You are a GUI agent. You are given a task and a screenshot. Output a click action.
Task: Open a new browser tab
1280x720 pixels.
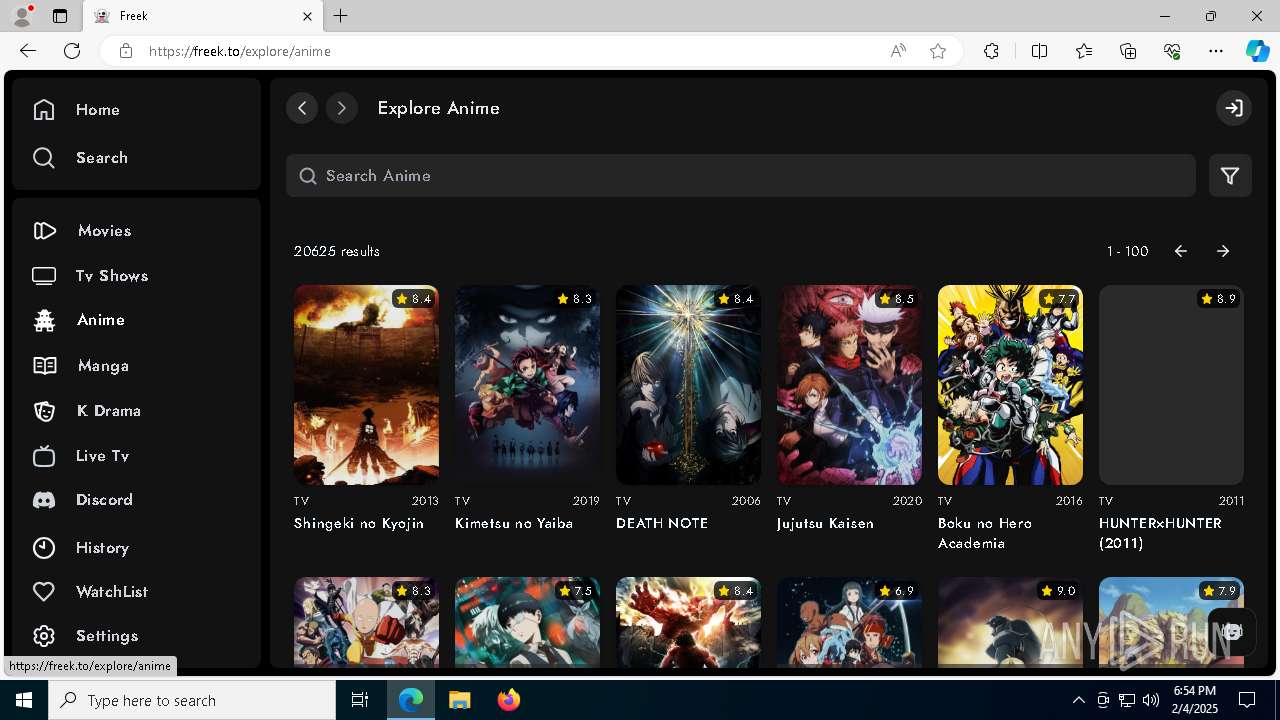(x=341, y=16)
